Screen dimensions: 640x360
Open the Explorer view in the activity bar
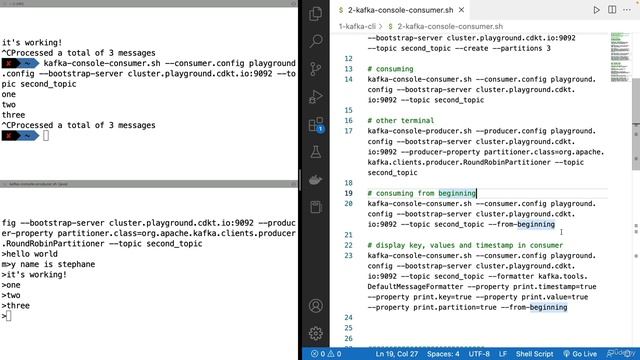[316, 14]
